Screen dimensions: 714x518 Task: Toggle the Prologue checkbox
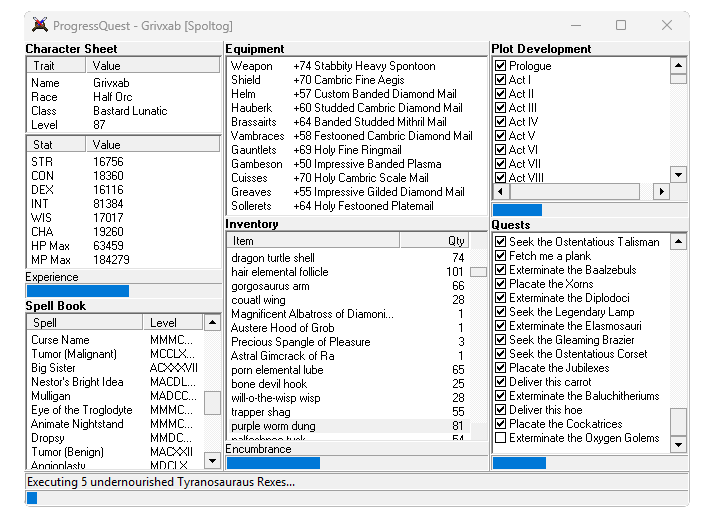pos(502,66)
